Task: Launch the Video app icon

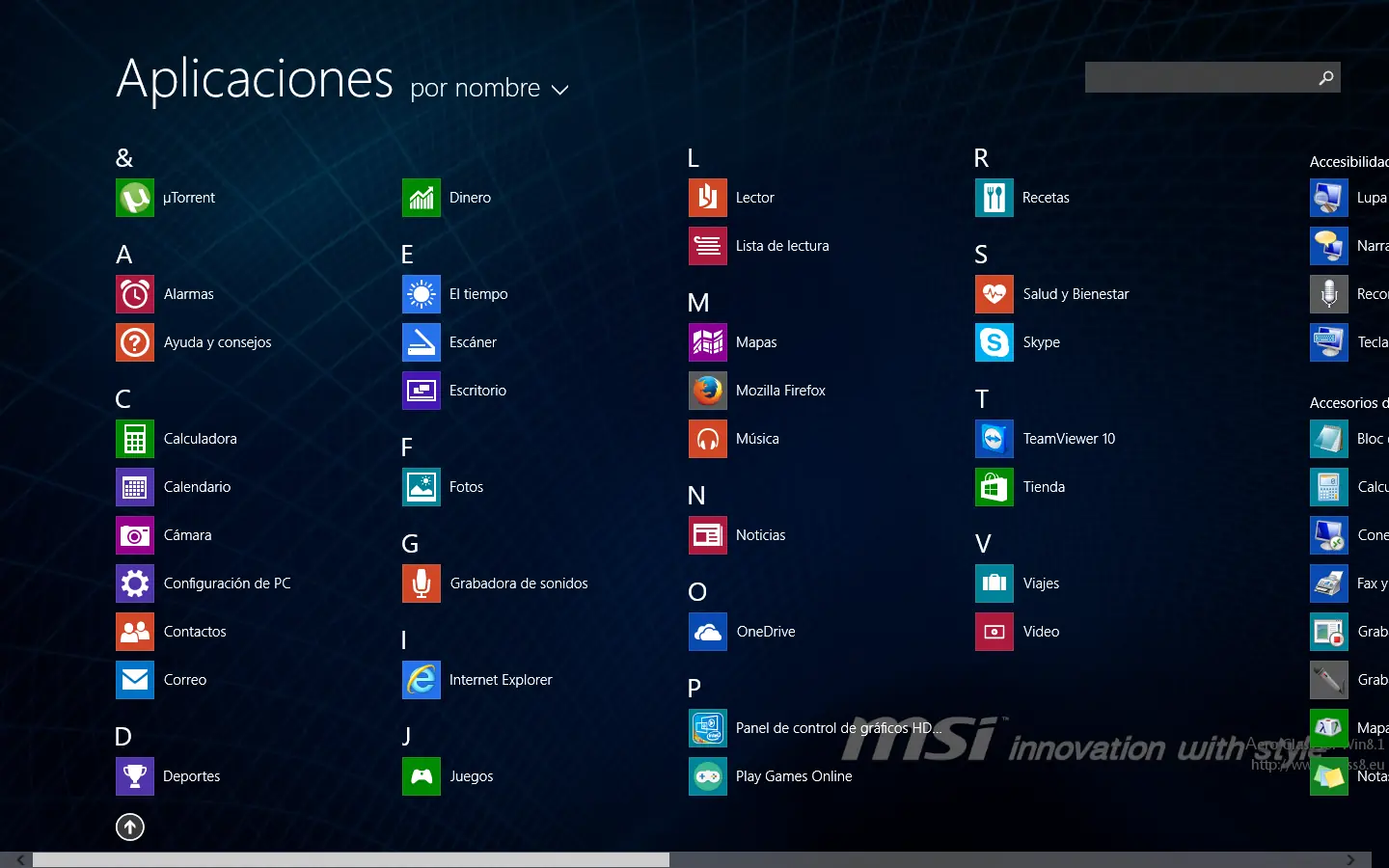Action: [994, 632]
